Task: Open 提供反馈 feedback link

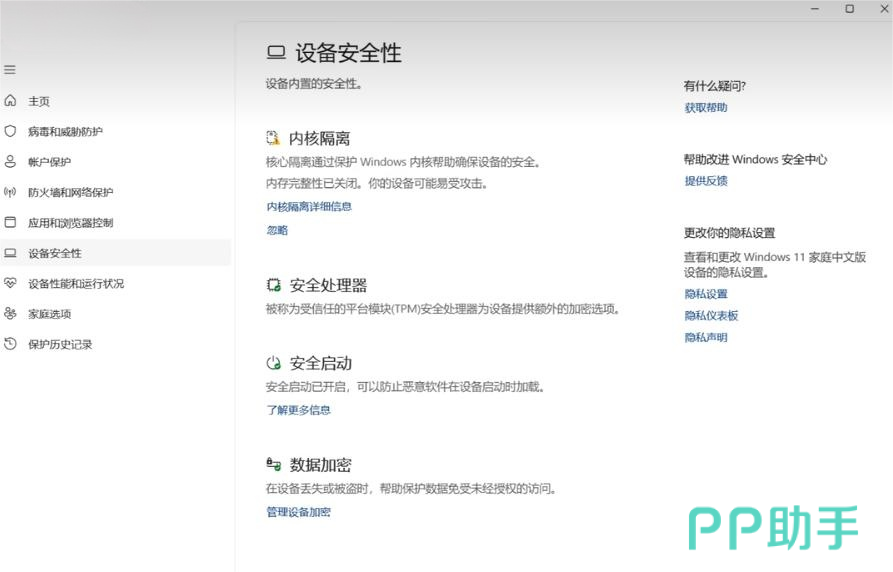Action: [706, 181]
